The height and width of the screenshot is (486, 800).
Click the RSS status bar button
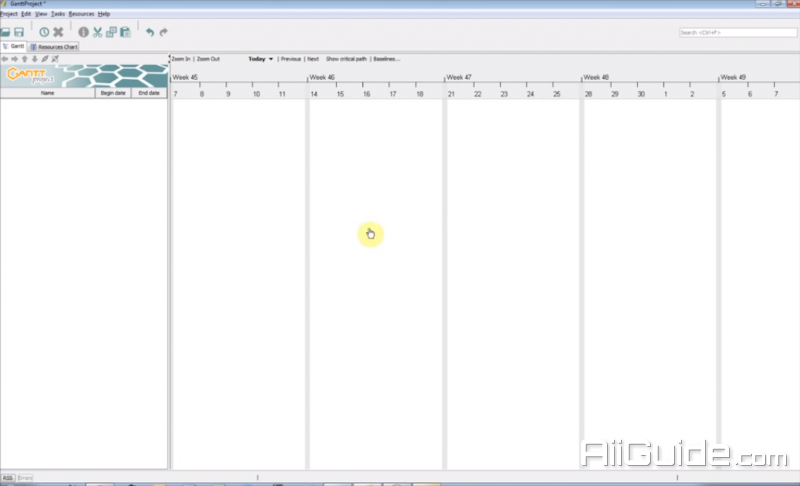(x=8, y=478)
